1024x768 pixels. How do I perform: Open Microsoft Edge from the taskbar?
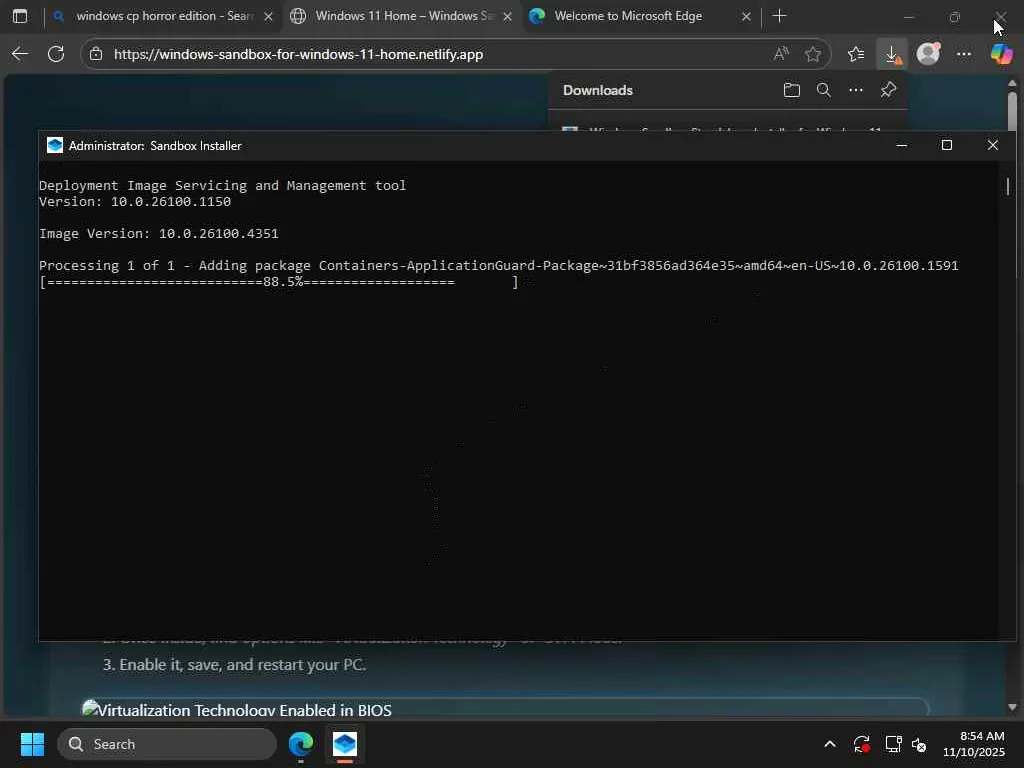click(301, 744)
